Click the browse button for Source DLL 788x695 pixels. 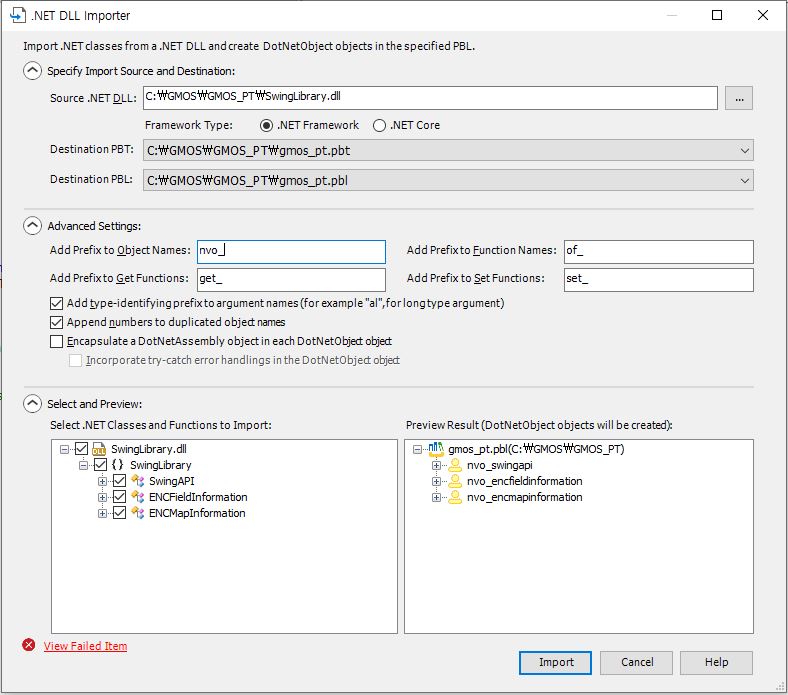point(739,98)
